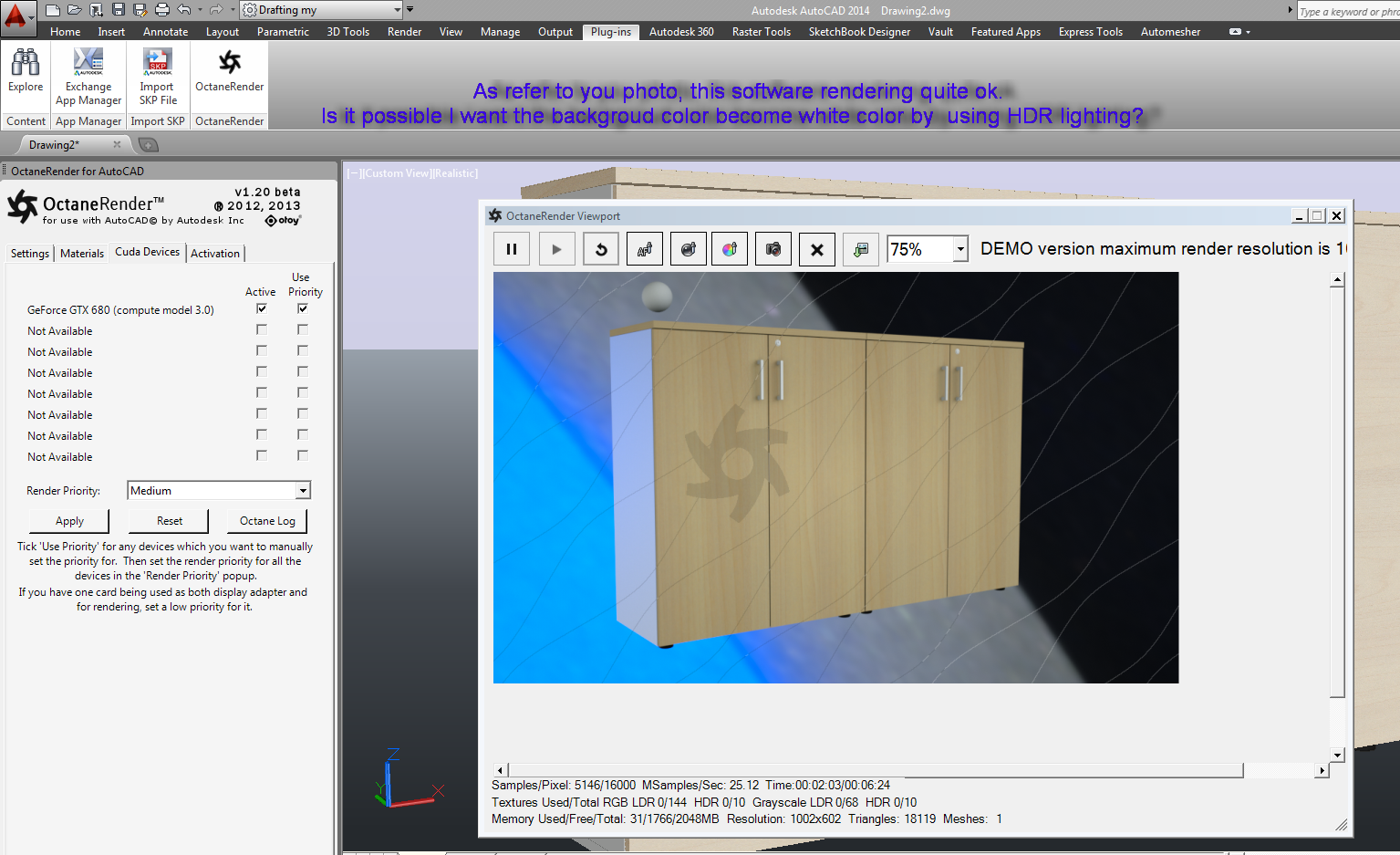Screen dimensions: 1400x855
Task: Click the viewport horizontal scrollbar track
Action: [x=1280, y=771]
